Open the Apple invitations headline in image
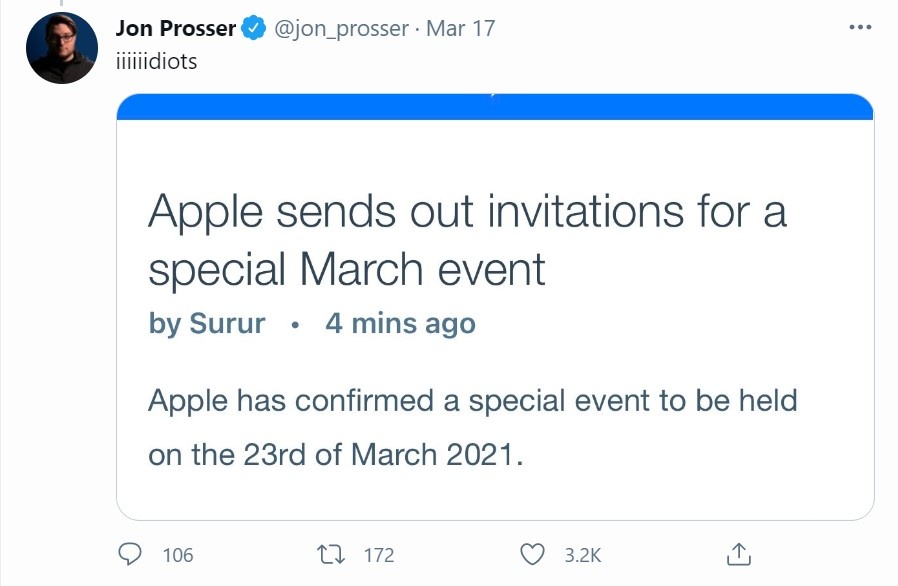Viewport: 898px width, 586px height. 467,240
